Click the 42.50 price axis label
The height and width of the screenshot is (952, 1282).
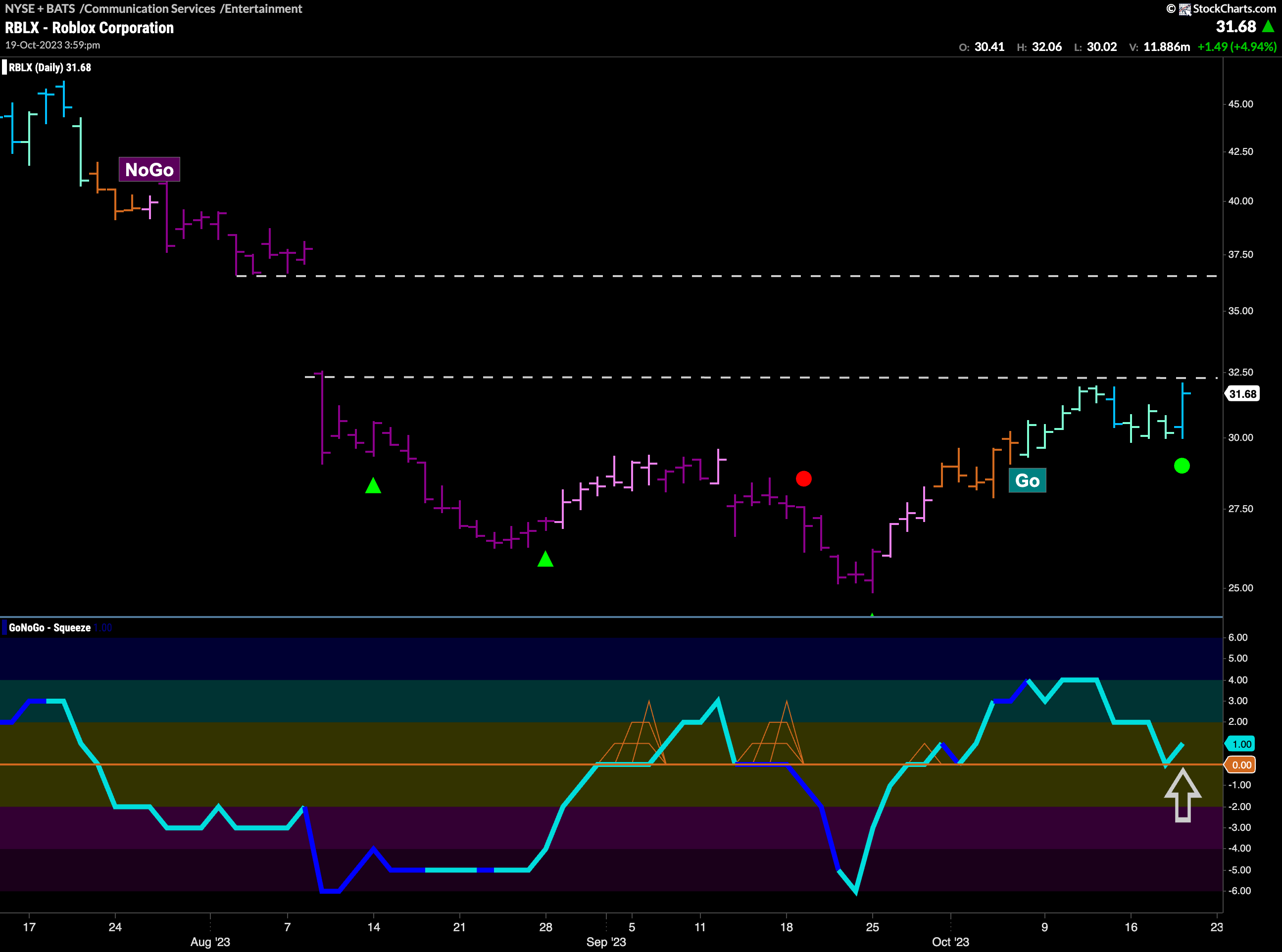coord(1240,151)
